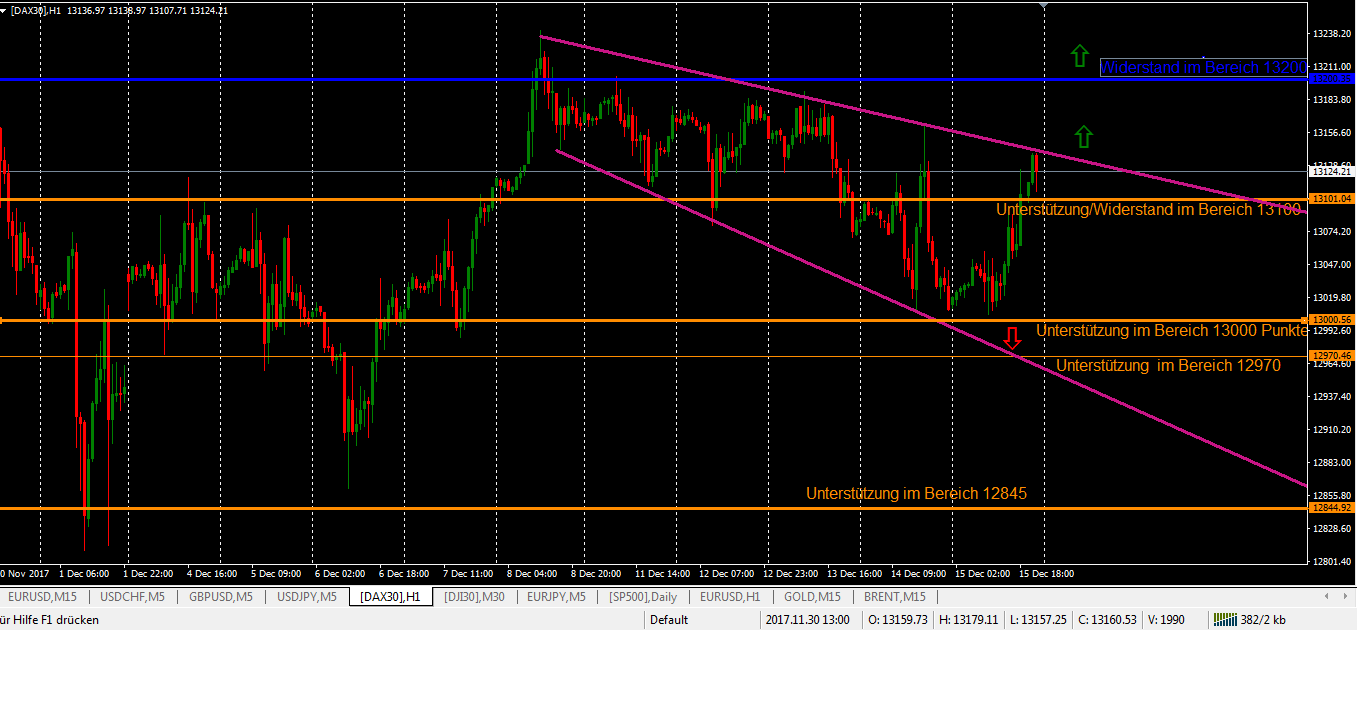Click the orange 12844.92 price tag
Screen dimensions: 1366x728
[1332, 508]
